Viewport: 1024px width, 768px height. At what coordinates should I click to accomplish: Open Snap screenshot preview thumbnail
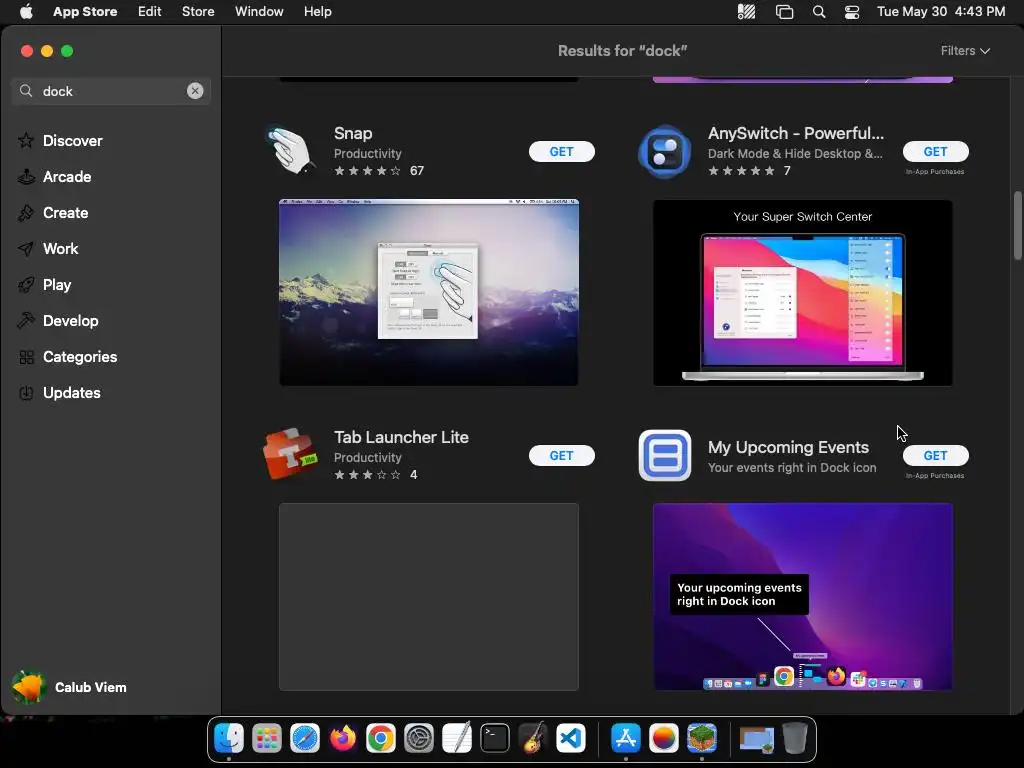(428, 292)
